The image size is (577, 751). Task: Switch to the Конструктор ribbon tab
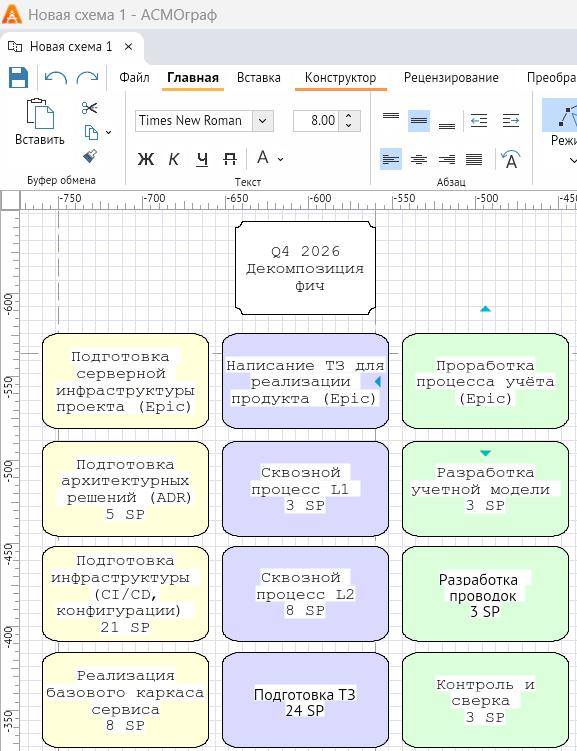tap(340, 78)
